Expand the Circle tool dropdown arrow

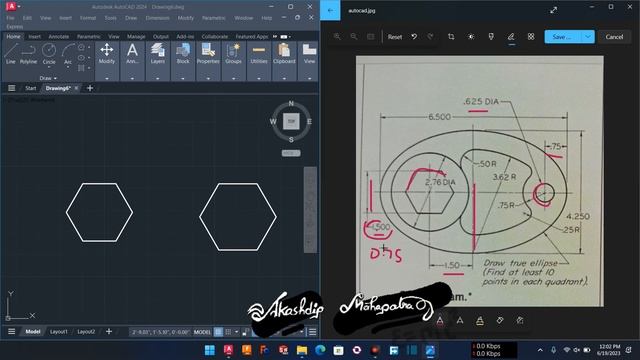tap(49, 67)
